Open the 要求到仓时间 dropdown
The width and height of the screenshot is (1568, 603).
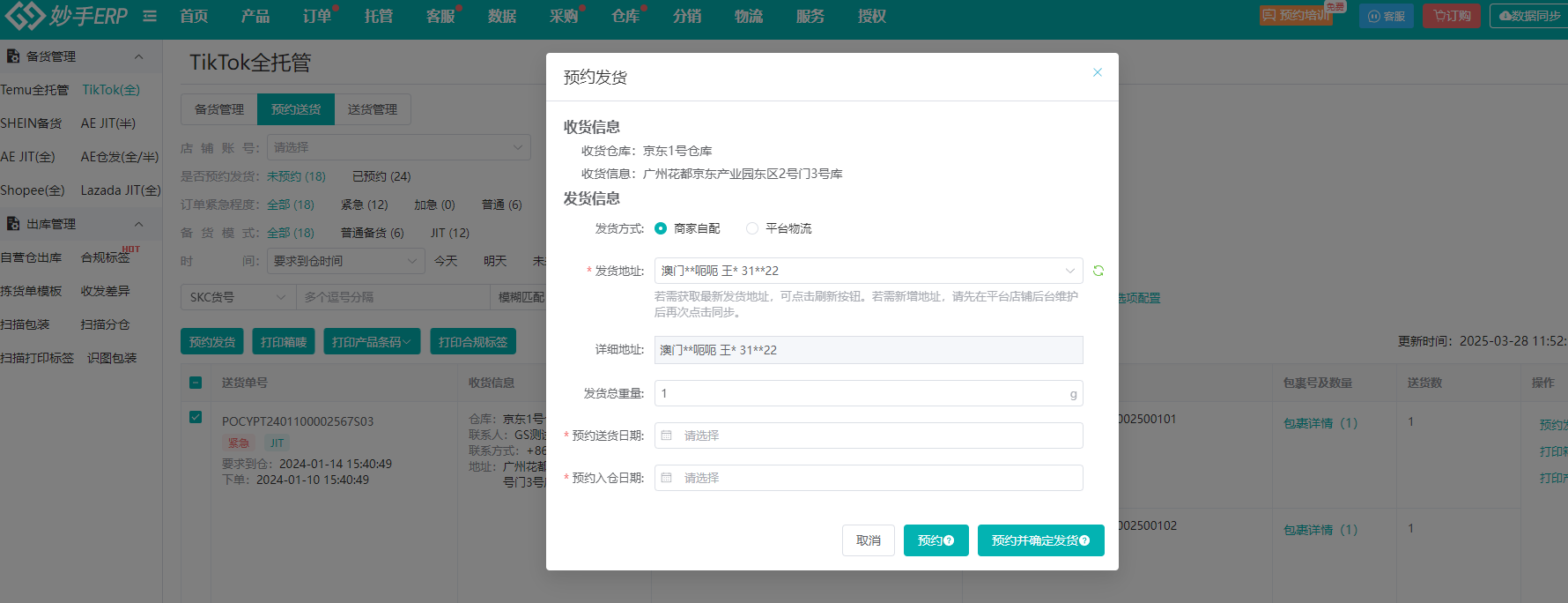click(x=347, y=261)
